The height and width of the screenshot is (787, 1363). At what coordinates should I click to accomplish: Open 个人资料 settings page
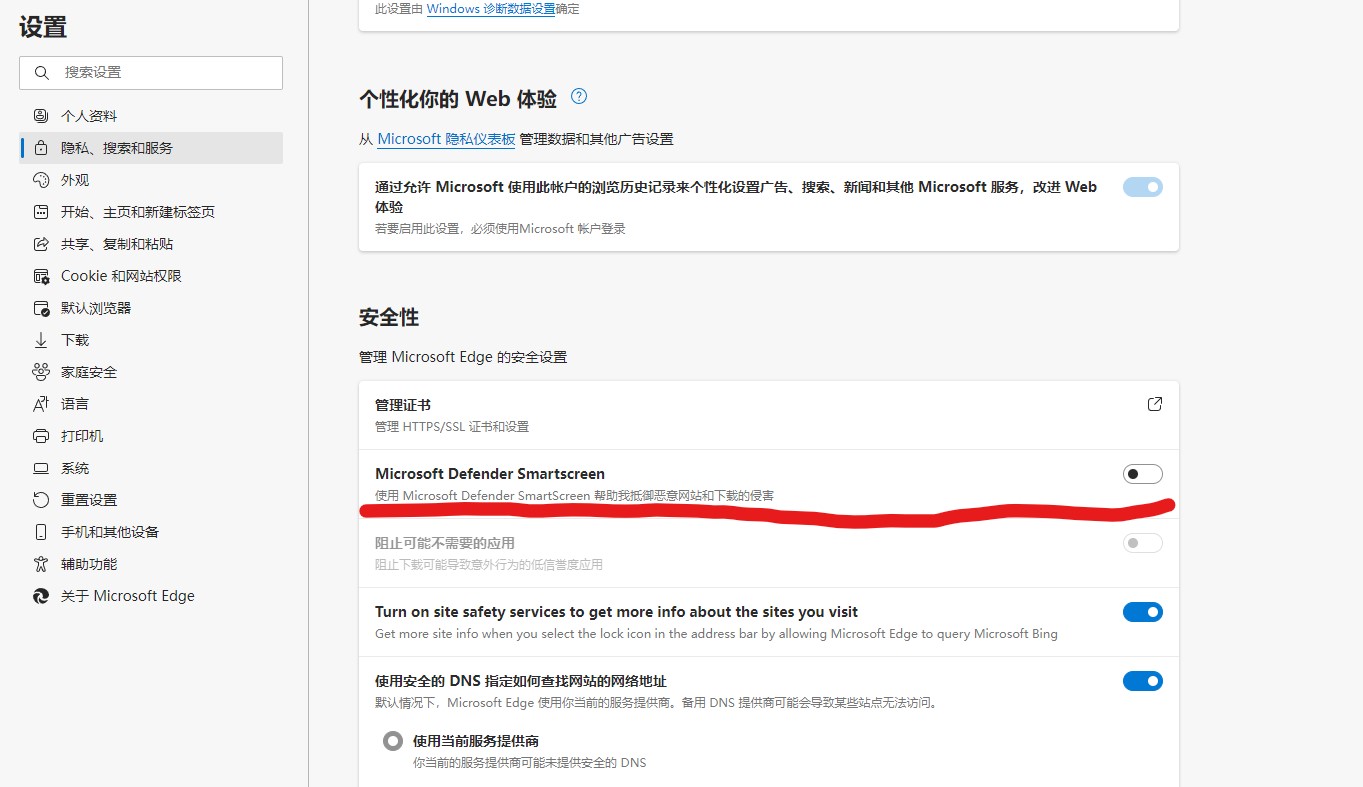[x=151, y=116]
